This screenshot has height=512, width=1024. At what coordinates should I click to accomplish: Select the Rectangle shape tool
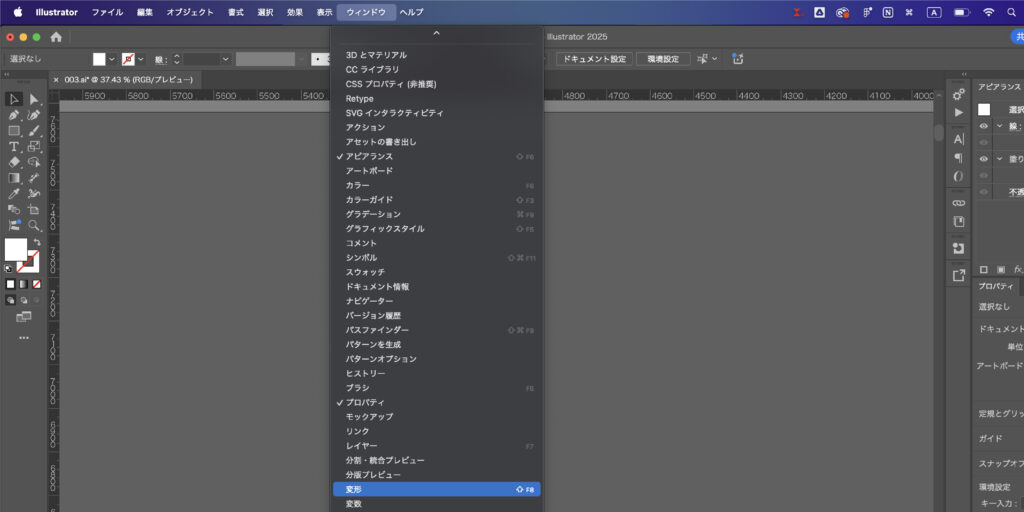click(14, 131)
